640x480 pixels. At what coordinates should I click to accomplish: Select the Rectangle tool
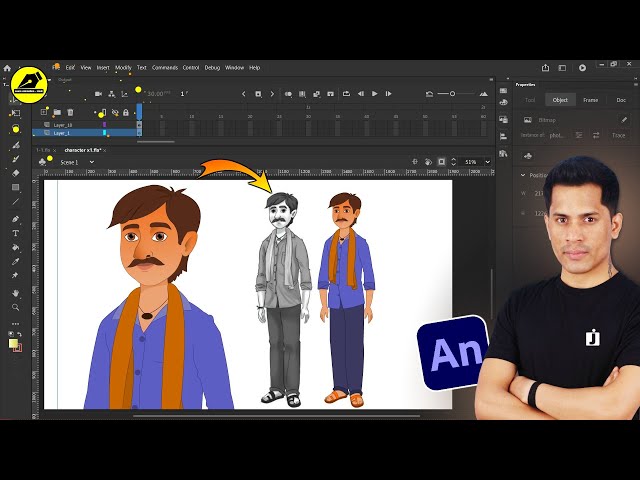pos(16,187)
